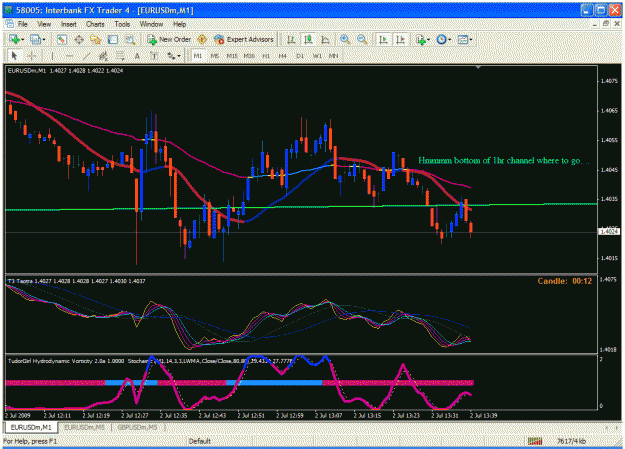The image size is (625, 449).
Task: Open the Tools menu
Action: point(122,24)
